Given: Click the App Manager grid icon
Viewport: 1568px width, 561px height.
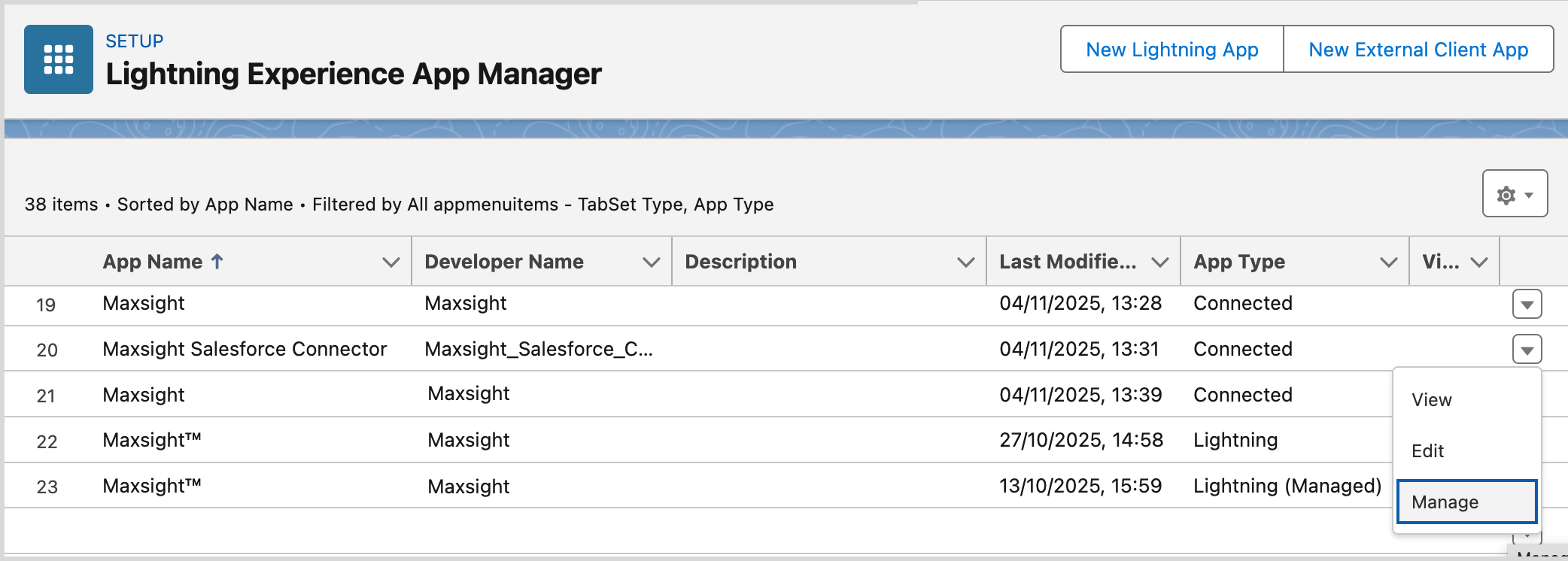Looking at the screenshot, I should [59, 59].
